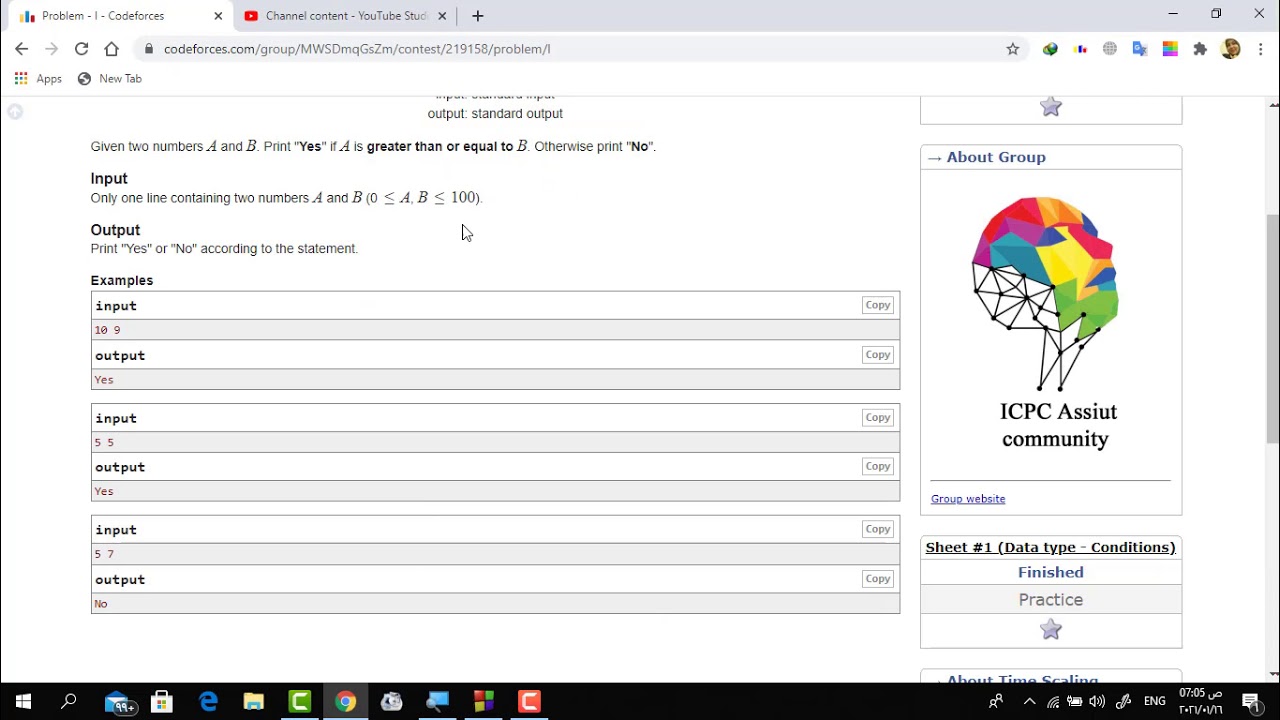1280x720 pixels.
Task: Open the Extensions puzzle icon
Action: [1200, 49]
